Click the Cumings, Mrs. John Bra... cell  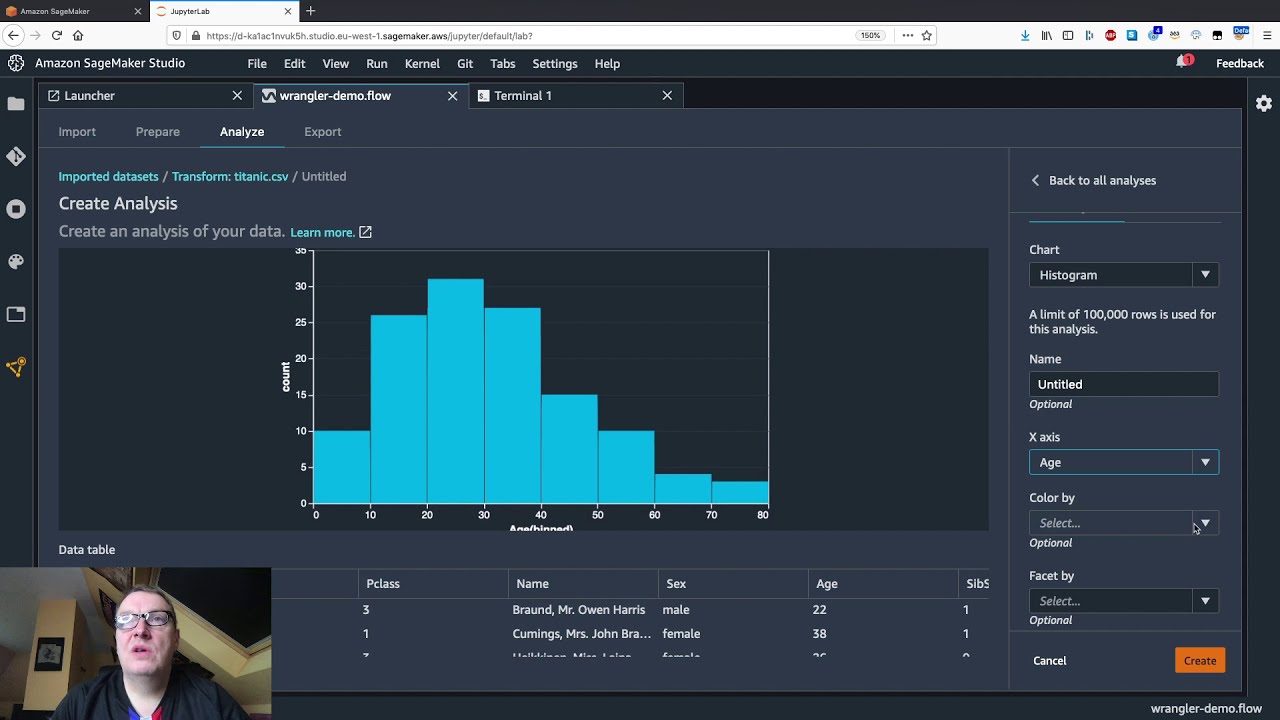pyautogui.click(x=582, y=634)
